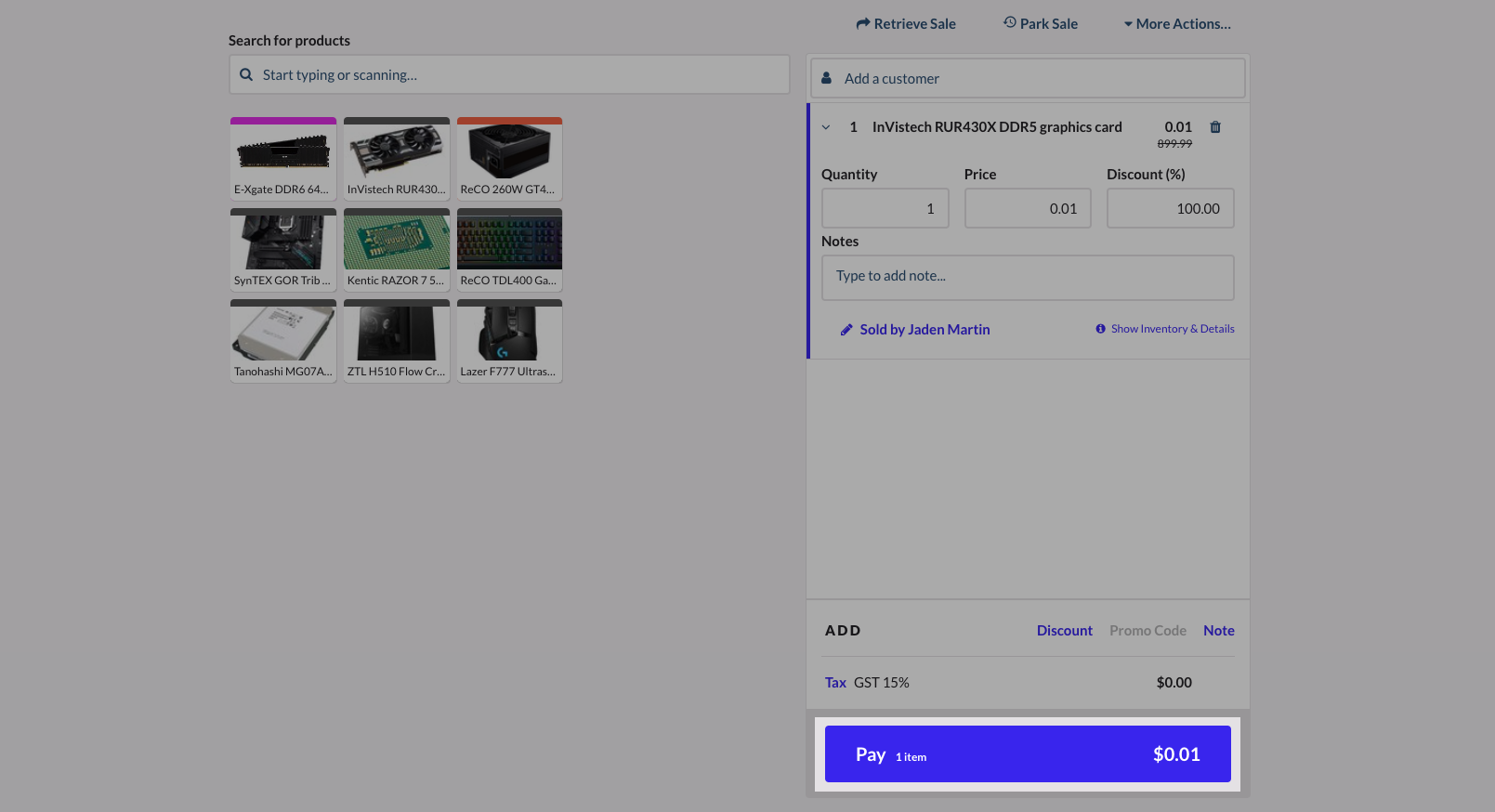This screenshot has height=812, width=1495.
Task: Select the Kentic RAZOR 7 product tile
Action: pos(397,249)
